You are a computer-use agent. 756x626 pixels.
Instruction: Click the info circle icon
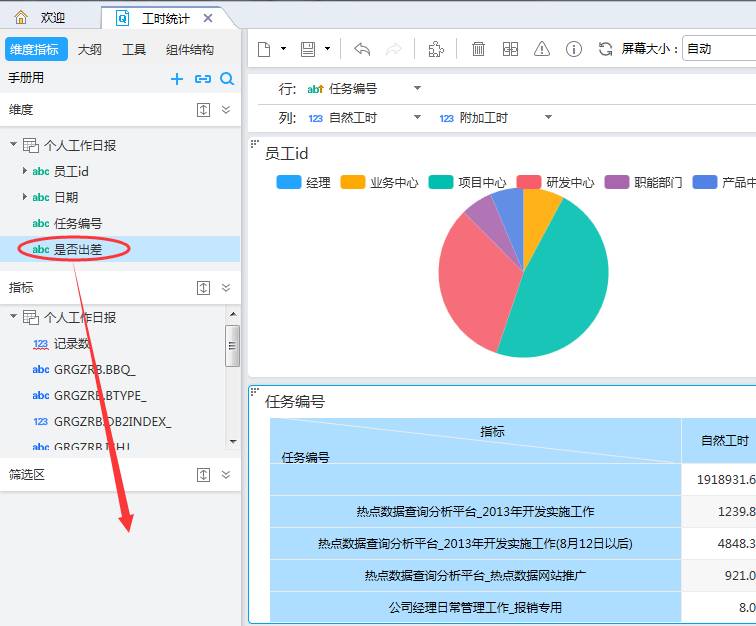(574, 49)
